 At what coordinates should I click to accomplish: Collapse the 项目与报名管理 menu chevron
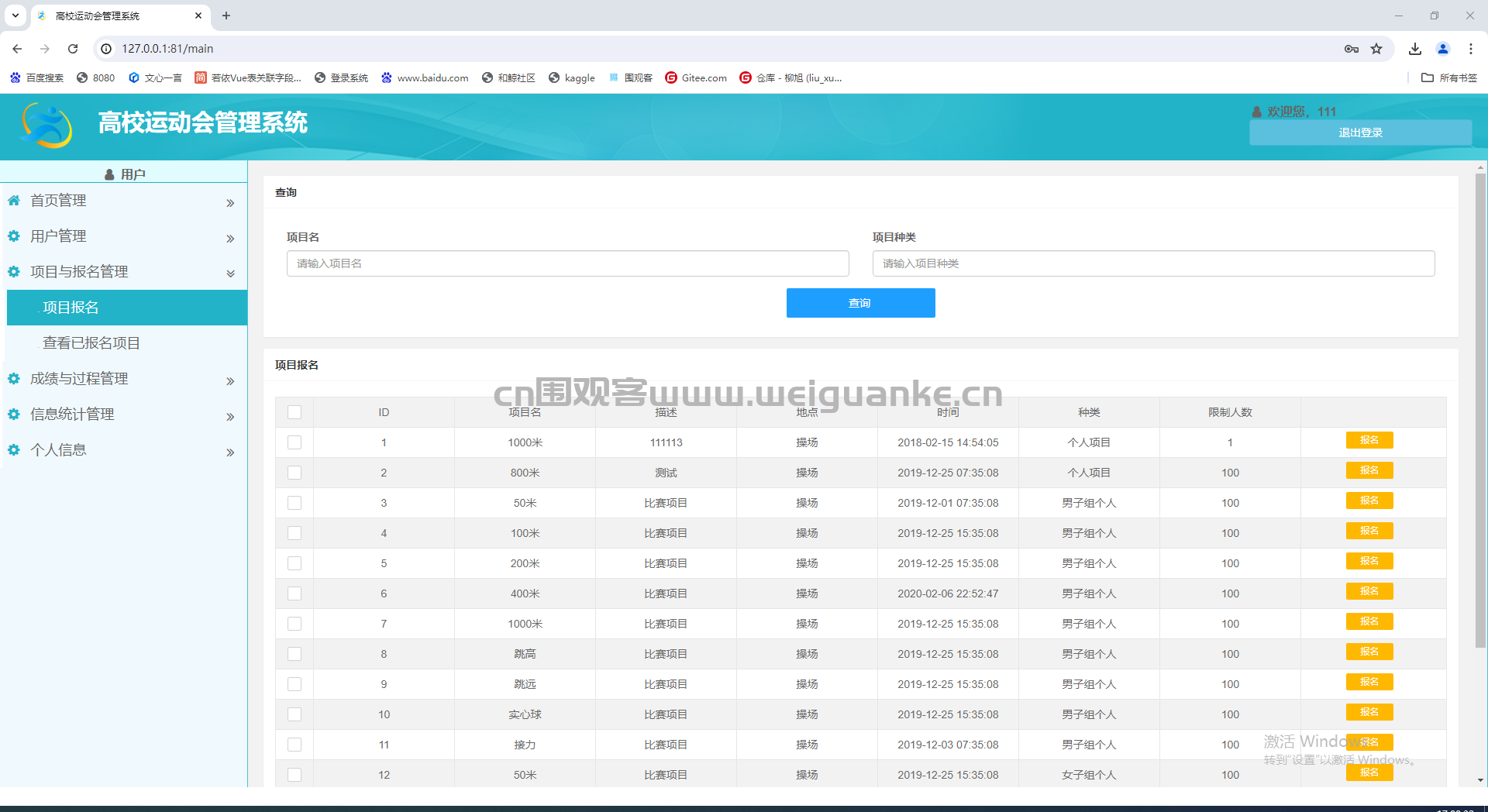pyautogui.click(x=230, y=274)
